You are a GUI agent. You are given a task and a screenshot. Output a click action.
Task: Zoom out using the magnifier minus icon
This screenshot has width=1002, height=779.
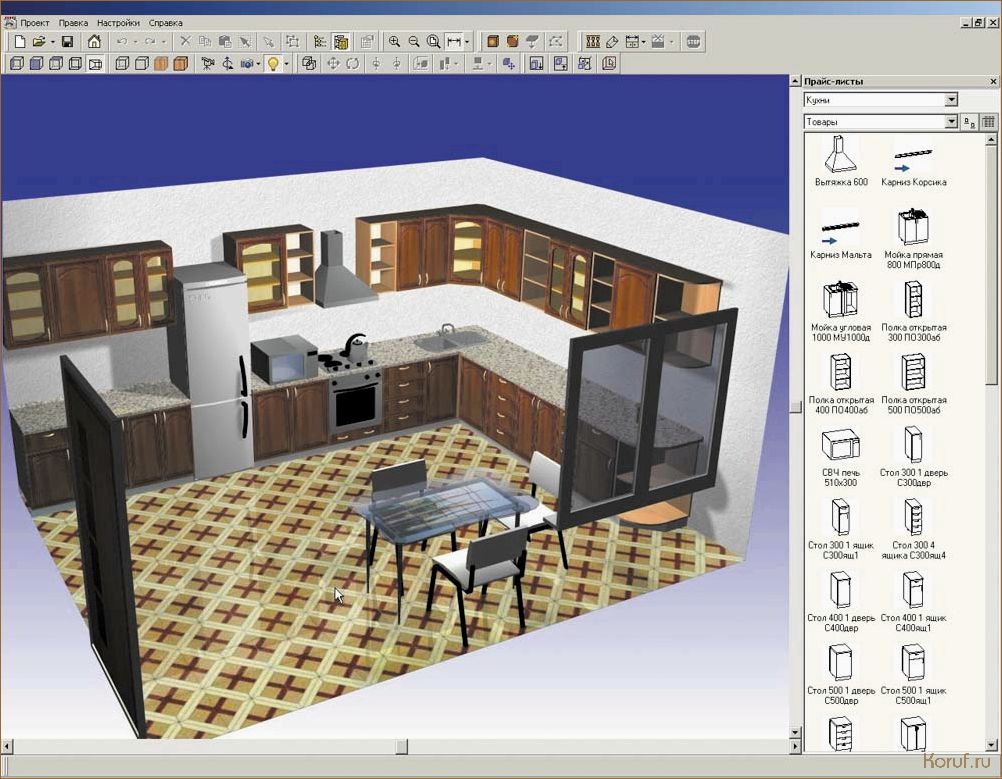pos(414,42)
